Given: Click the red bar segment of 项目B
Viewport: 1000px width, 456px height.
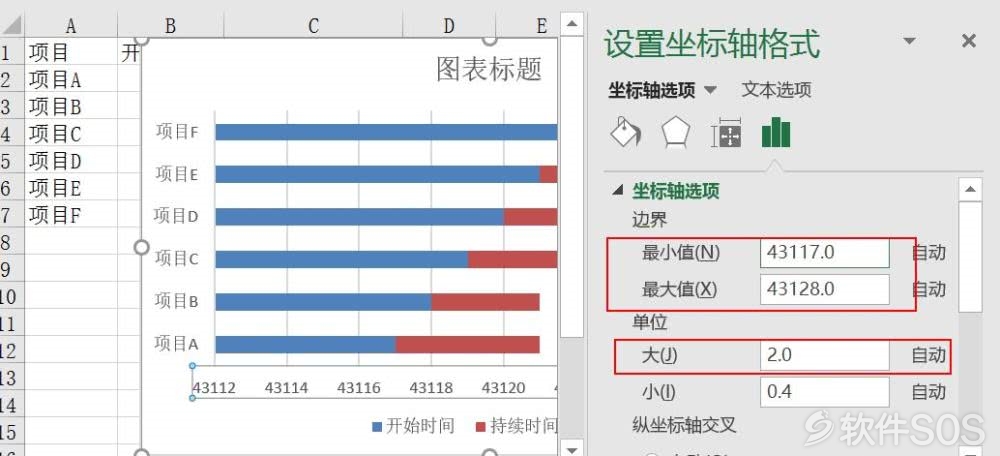Looking at the screenshot, I should coord(485,302).
